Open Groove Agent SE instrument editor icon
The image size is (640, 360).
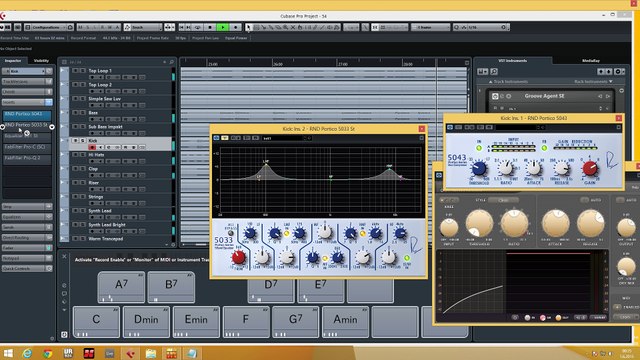[x=495, y=96]
